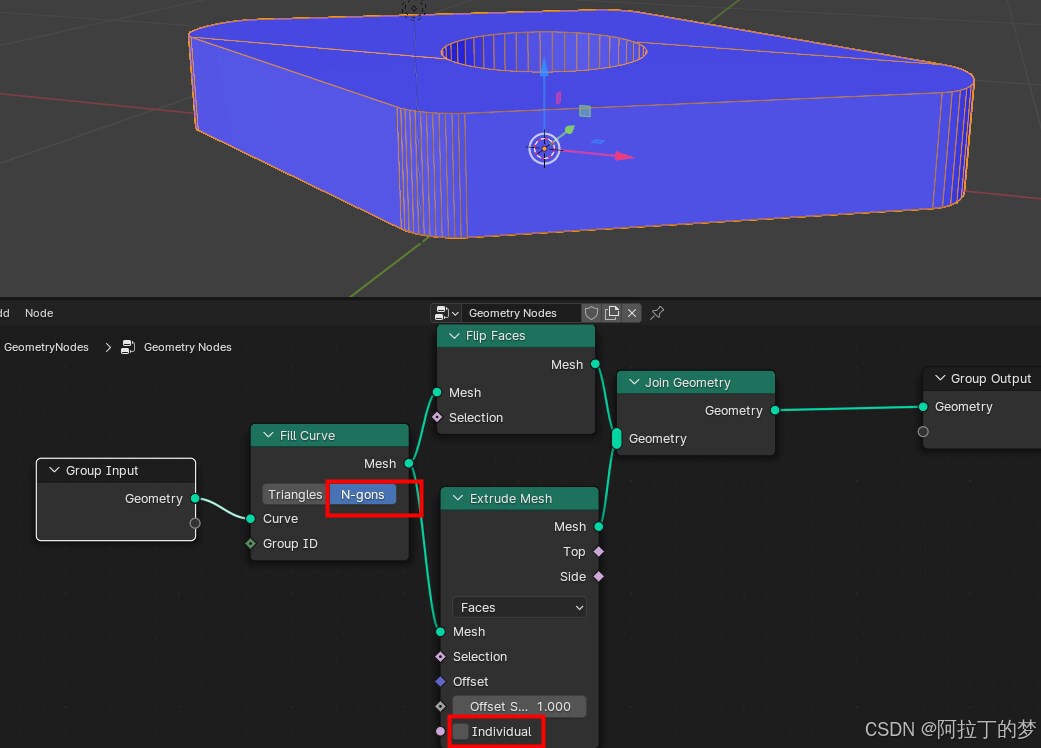Click the Geometry output socket on Group Input
Viewport: 1041px width, 748px height.
click(x=194, y=499)
